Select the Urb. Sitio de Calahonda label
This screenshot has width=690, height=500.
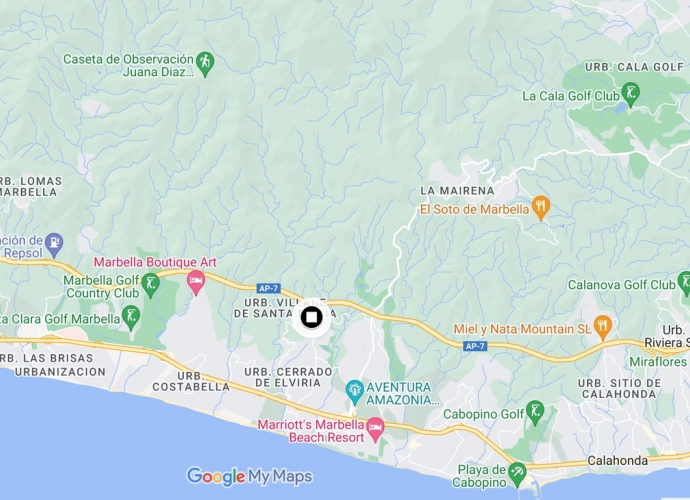[619, 389]
